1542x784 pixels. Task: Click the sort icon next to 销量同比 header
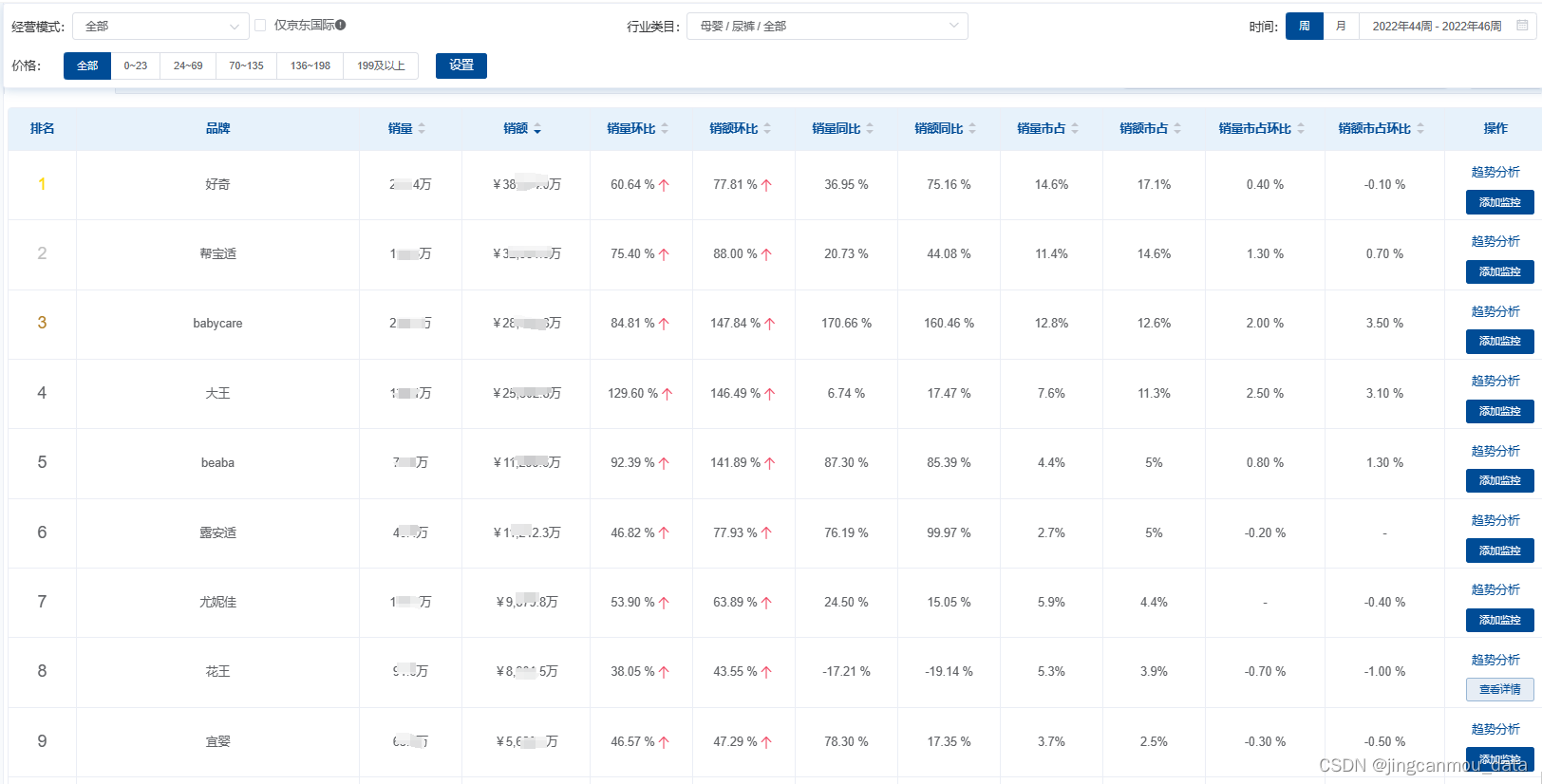(x=870, y=128)
